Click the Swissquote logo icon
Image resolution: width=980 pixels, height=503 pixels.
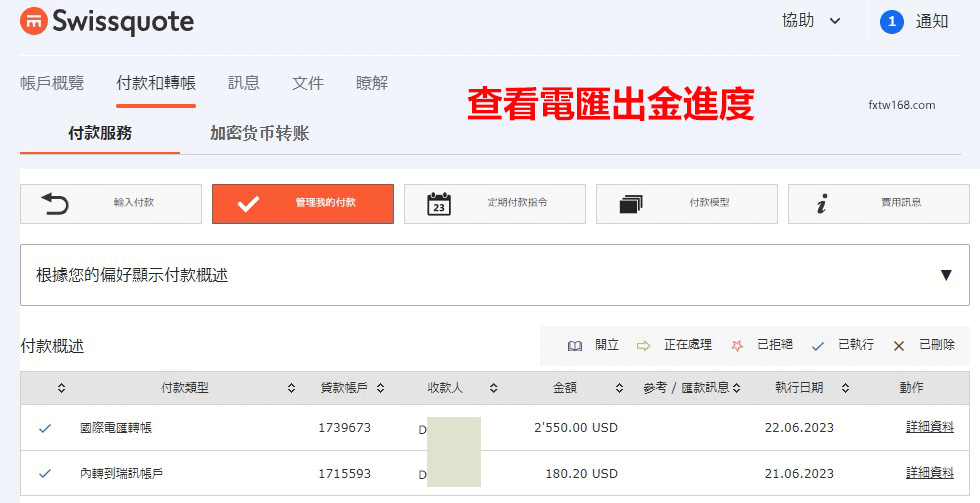tap(32, 21)
